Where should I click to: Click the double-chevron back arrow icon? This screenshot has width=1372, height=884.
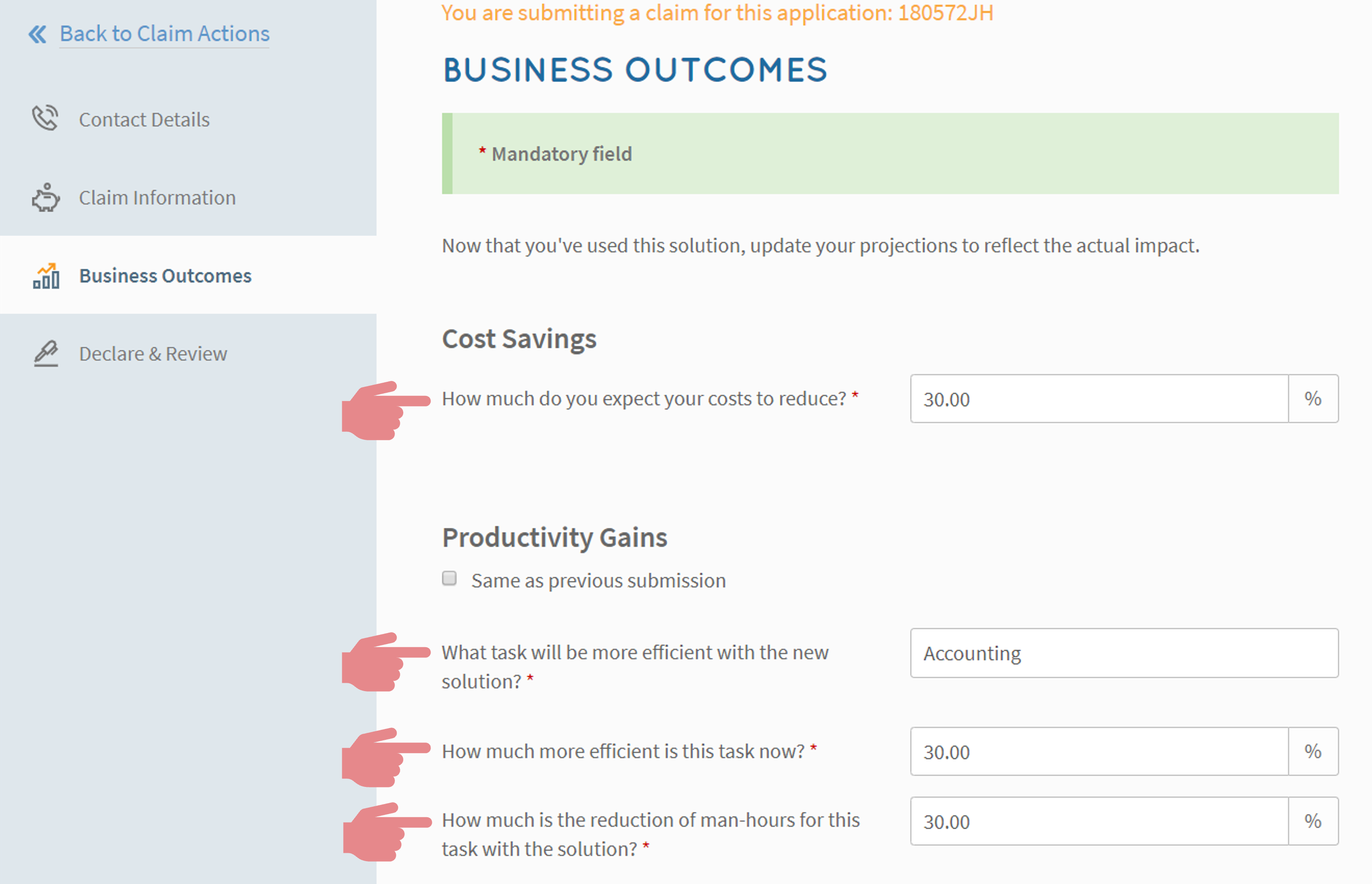(38, 34)
